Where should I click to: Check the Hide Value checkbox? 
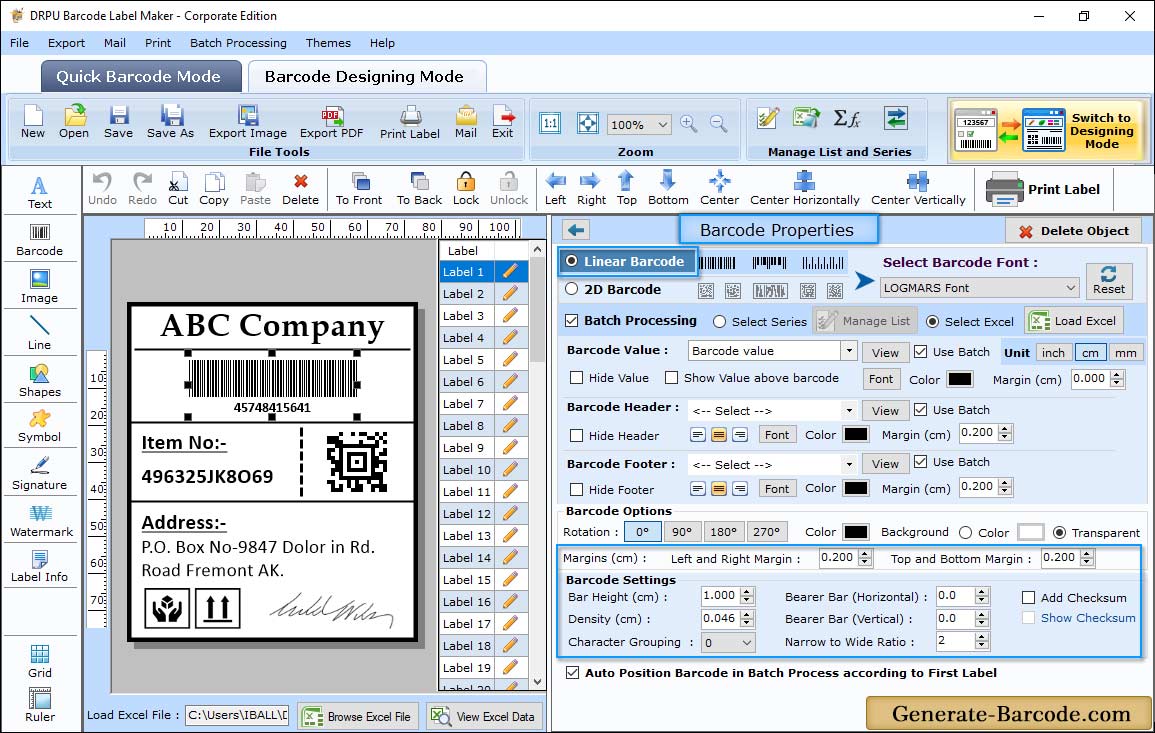(577, 378)
